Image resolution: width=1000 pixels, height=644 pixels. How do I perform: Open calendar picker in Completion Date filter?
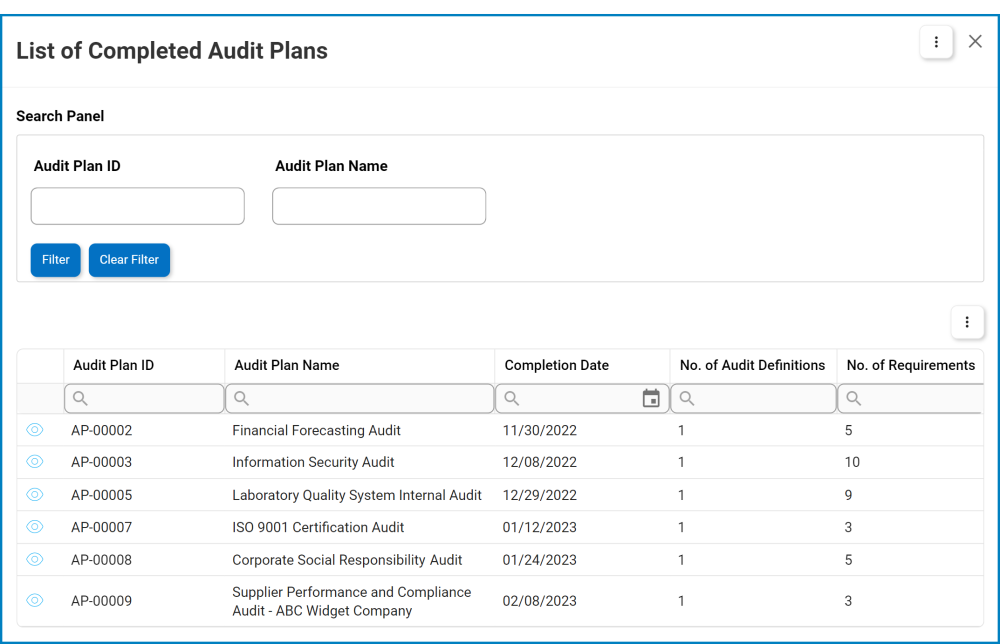point(651,399)
